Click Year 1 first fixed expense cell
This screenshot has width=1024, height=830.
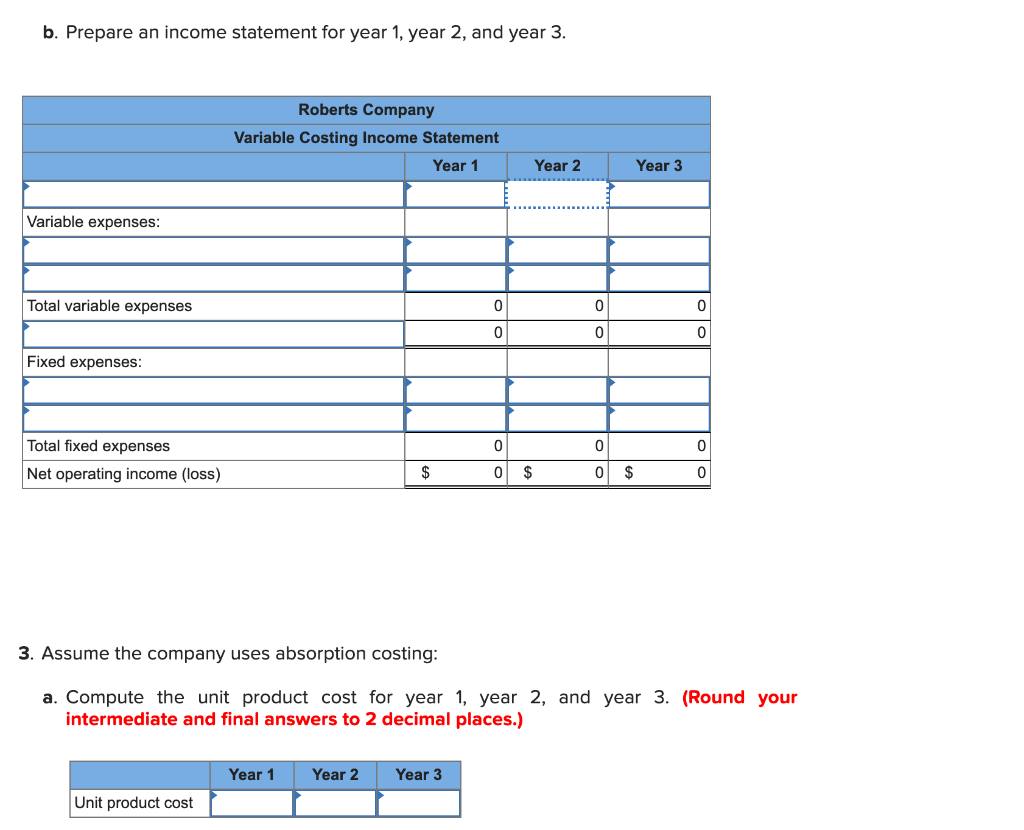456,391
